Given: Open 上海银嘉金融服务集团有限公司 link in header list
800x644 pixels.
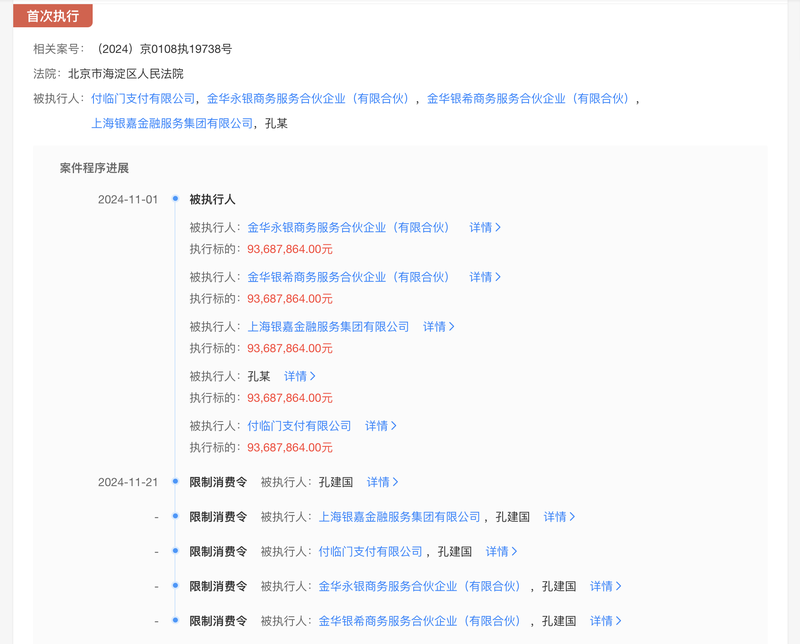Looking at the screenshot, I should tap(172, 123).
